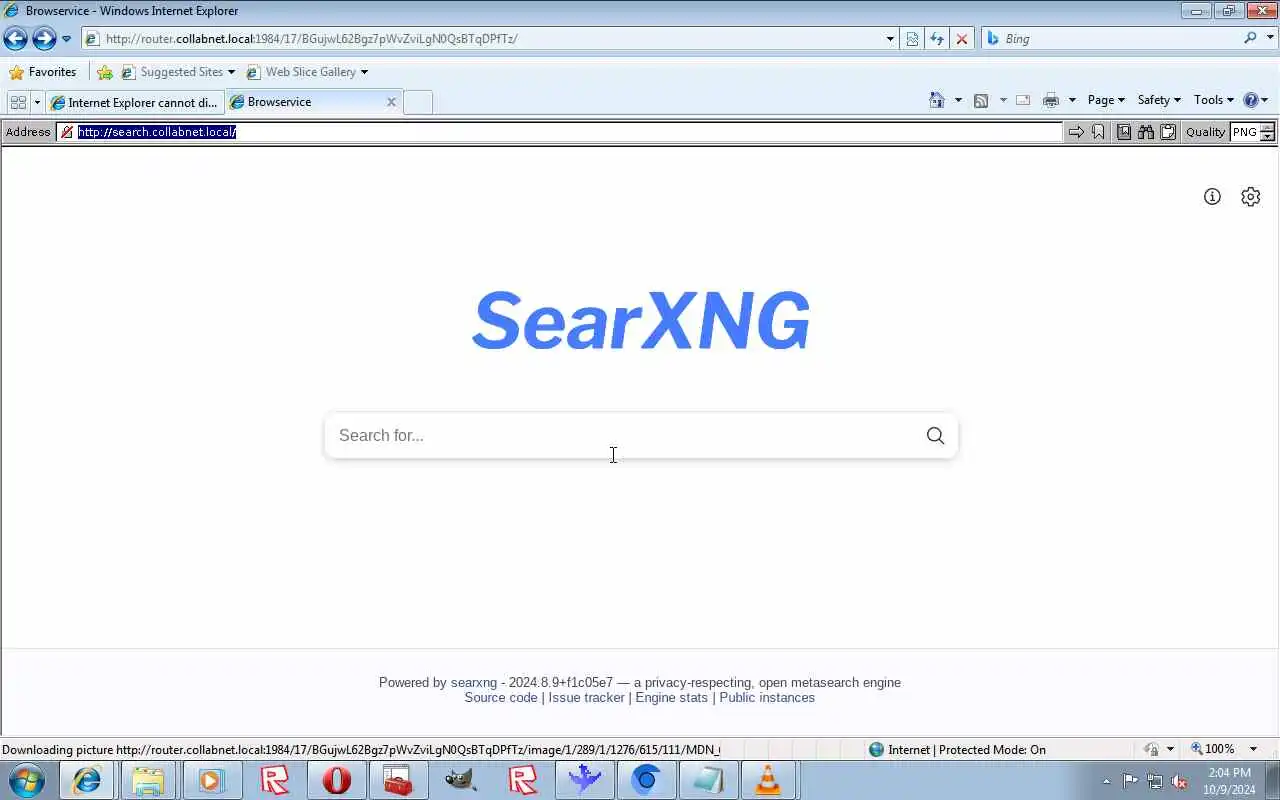The height and width of the screenshot is (800, 1280).
Task: Switch to 'Internet Explorer cannot di...' tab
Action: 134,102
